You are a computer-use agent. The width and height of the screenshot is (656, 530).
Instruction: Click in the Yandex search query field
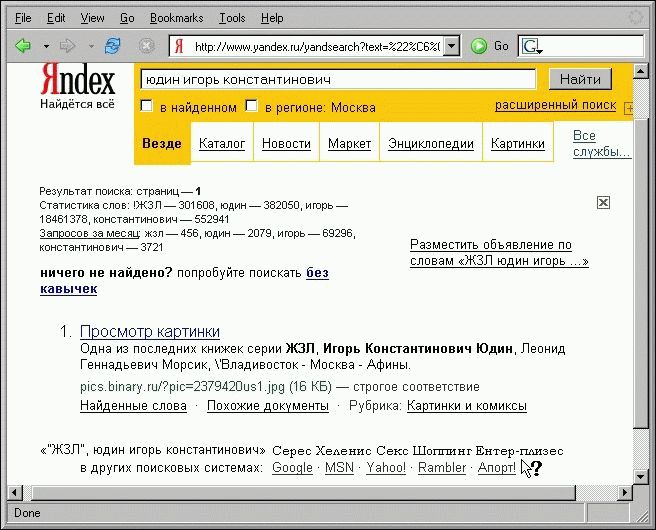(340, 79)
